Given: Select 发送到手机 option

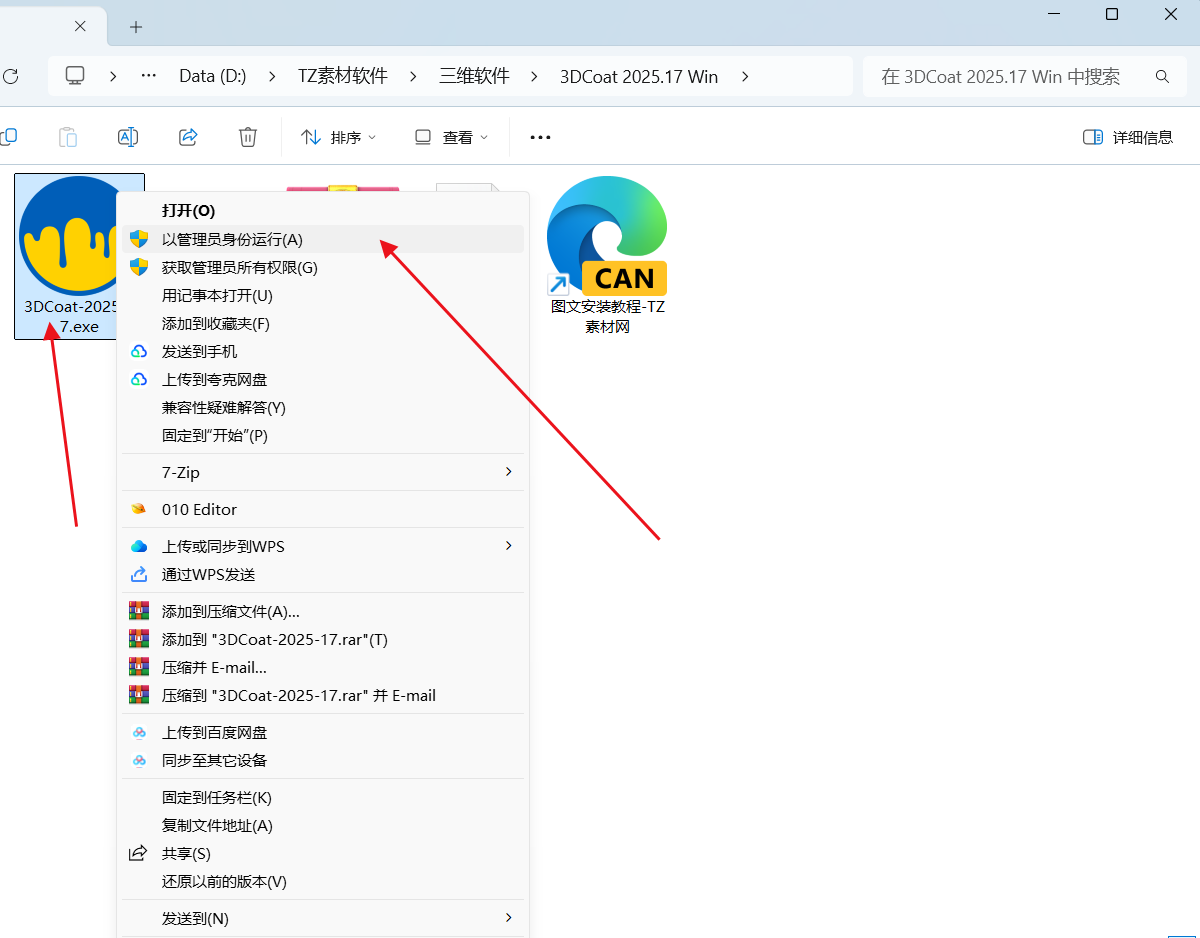Looking at the screenshot, I should [323, 351].
